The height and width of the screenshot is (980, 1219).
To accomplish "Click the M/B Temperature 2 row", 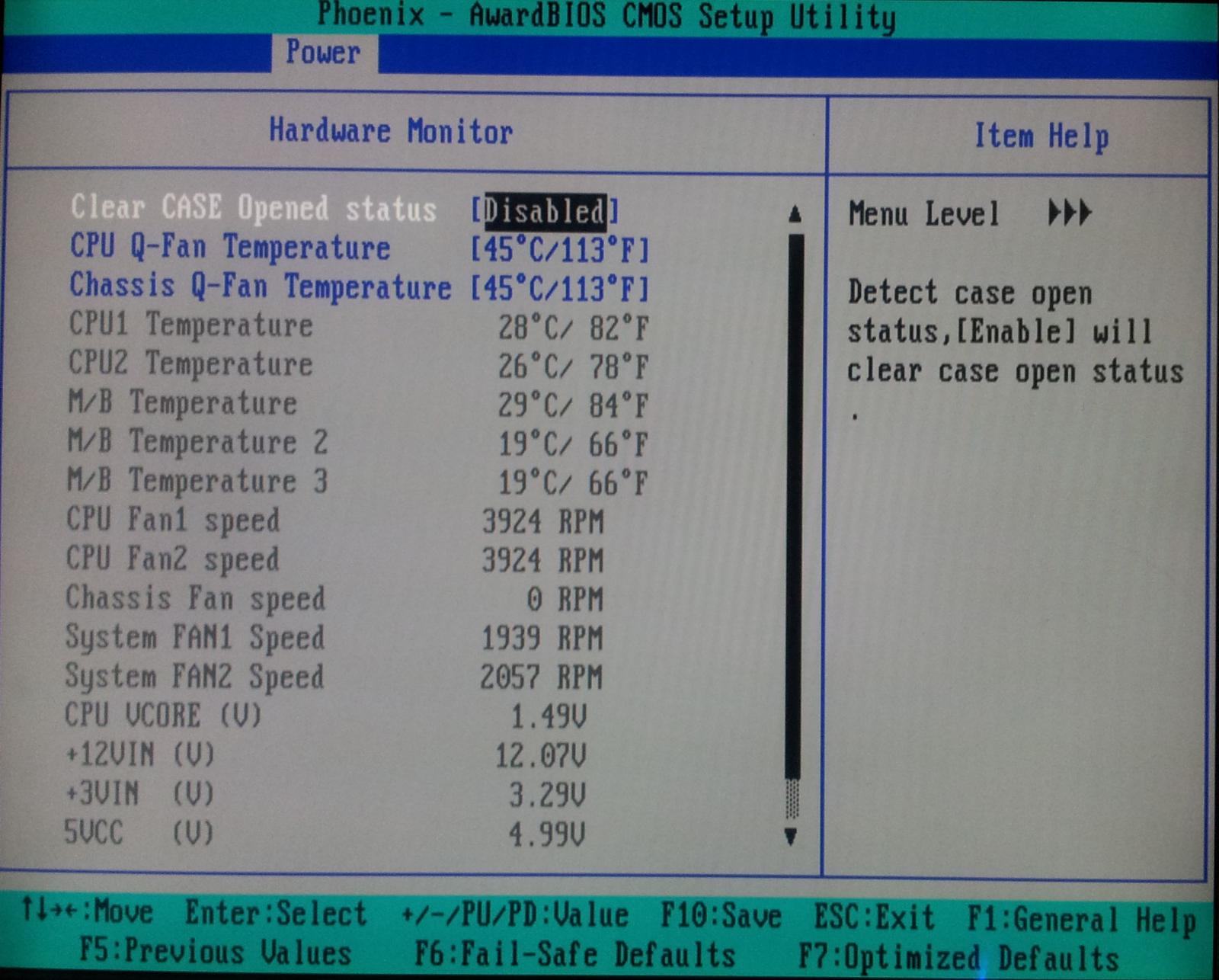I will pos(358,443).
